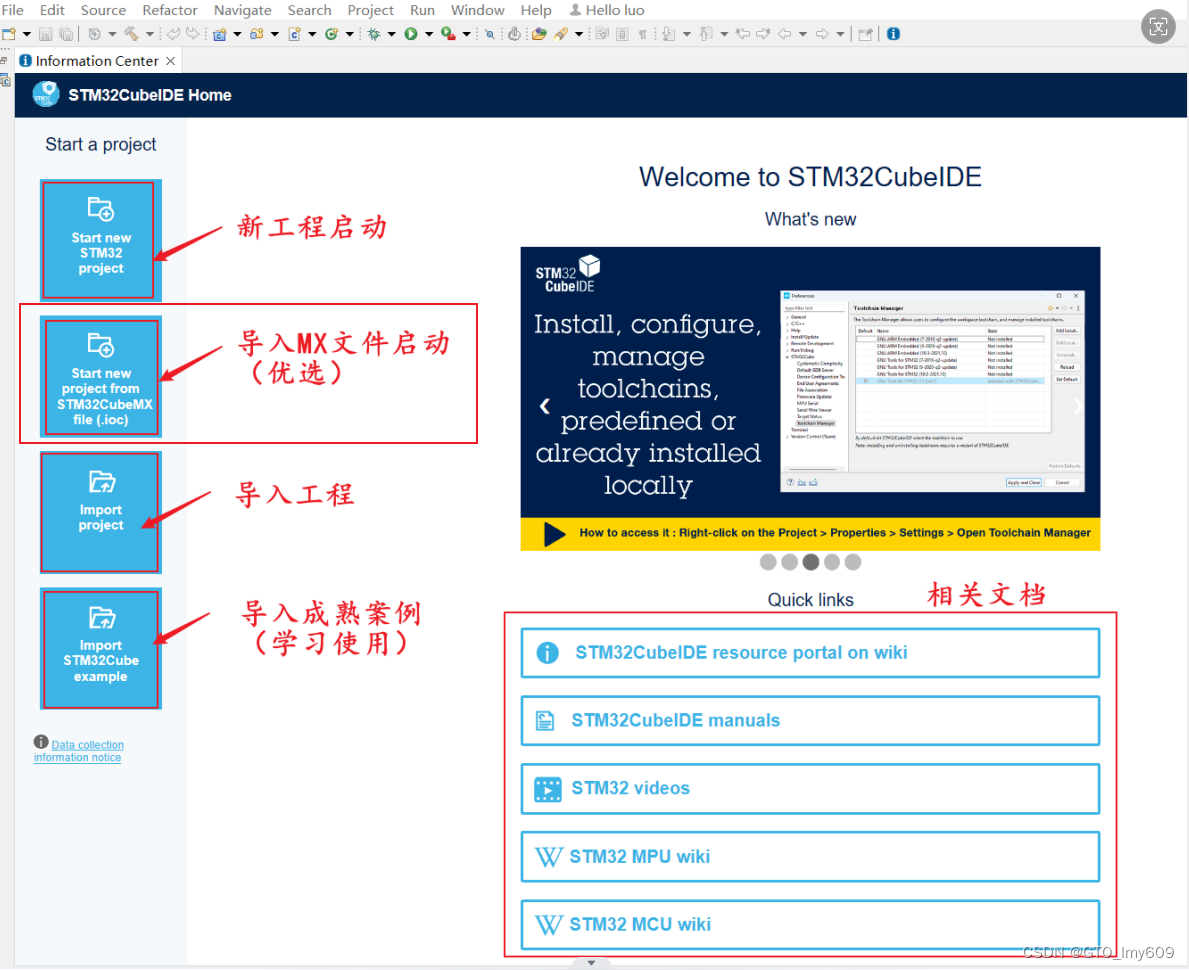Switch to the Information Center tab
Viewport: 1189px width, 970px height.
click(x=95, y=60)
